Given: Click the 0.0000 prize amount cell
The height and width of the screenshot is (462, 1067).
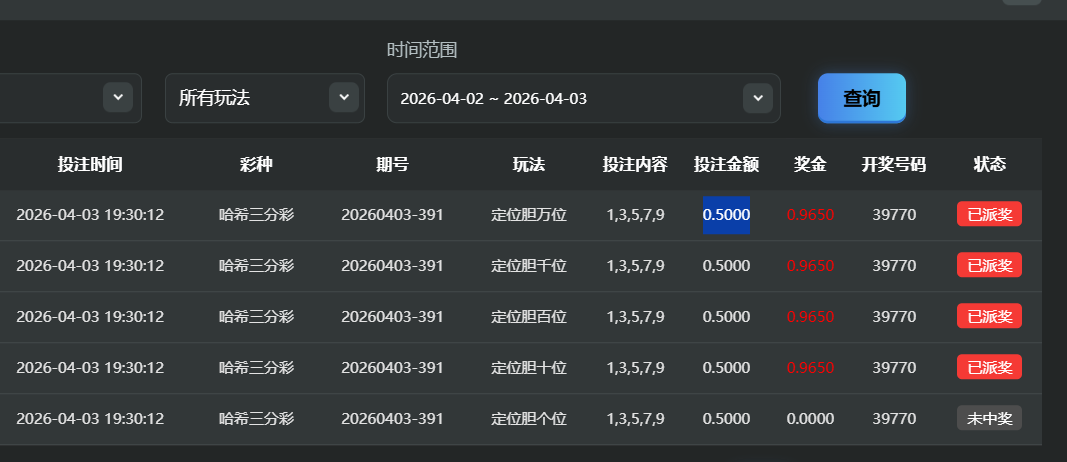Looking at the screenshot, I should pos(810,418).
